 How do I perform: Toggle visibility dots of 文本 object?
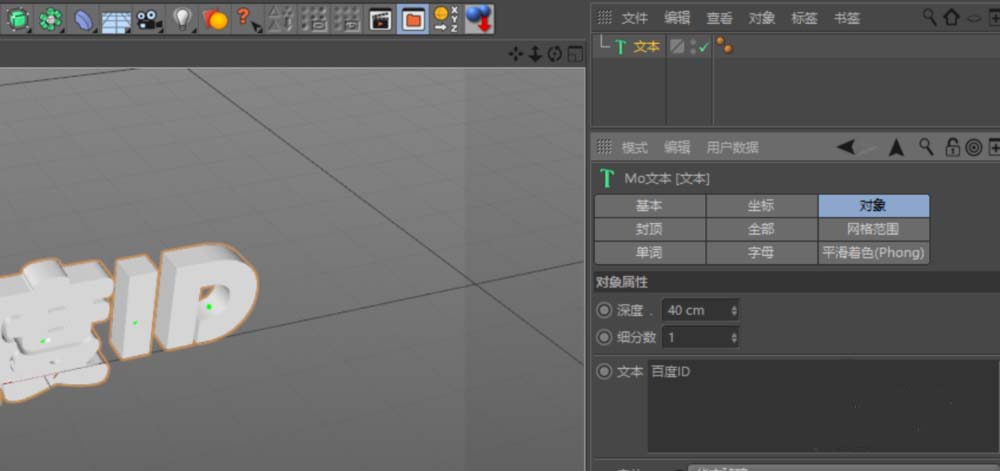(693, 47)
